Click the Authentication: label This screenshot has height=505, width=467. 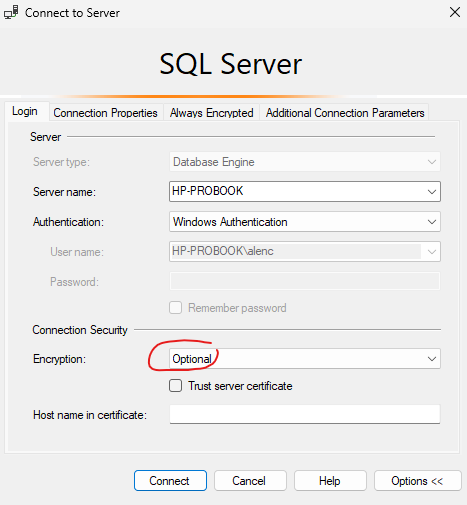tap(68, 222)
